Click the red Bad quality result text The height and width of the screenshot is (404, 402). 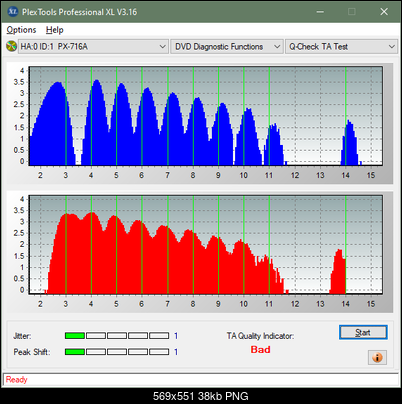pos(260,350)
